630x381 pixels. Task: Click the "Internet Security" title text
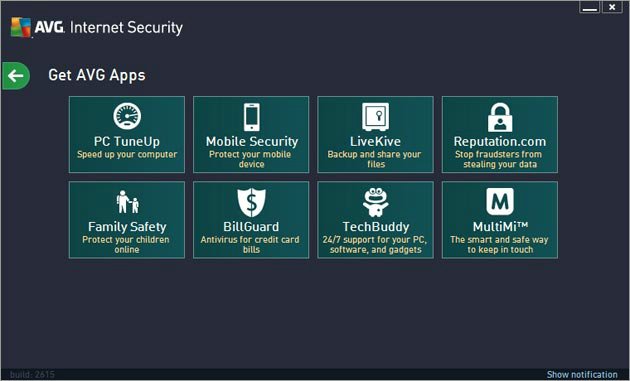coord(126,28)
